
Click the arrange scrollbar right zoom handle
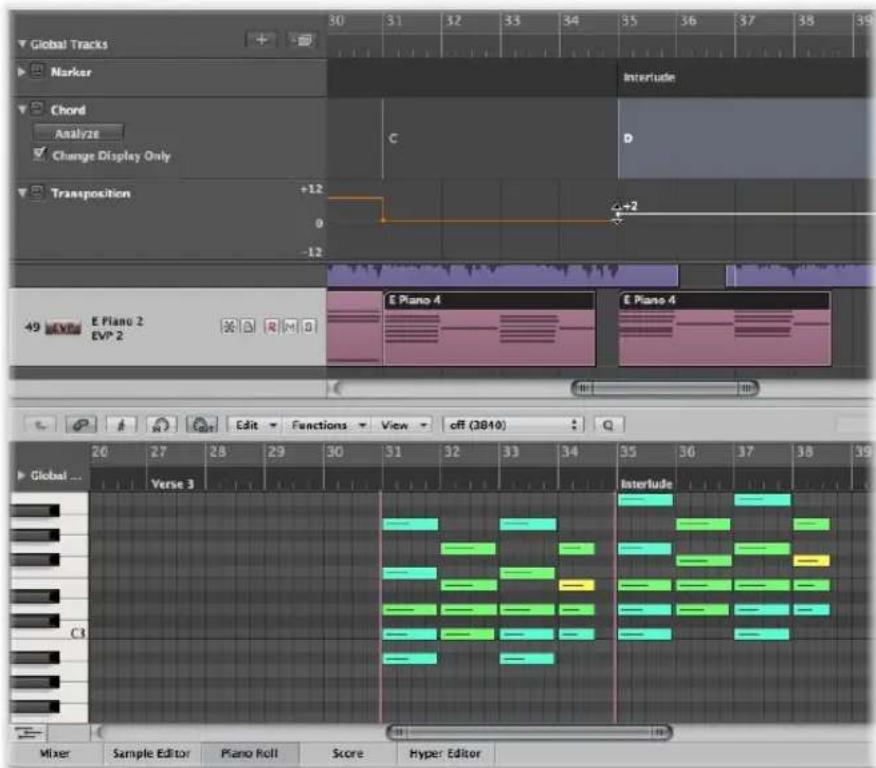click(747, 388)
